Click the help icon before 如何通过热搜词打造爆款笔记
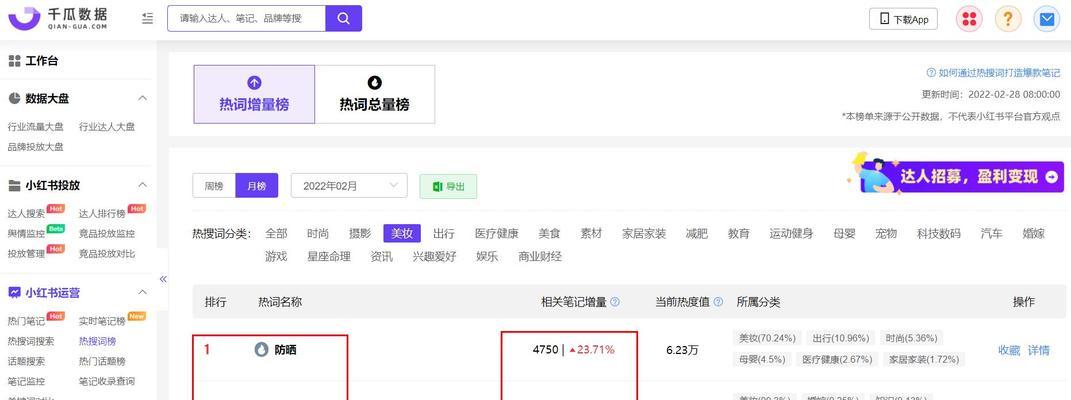The image size is (1071, 400). (x=931, y=73)
